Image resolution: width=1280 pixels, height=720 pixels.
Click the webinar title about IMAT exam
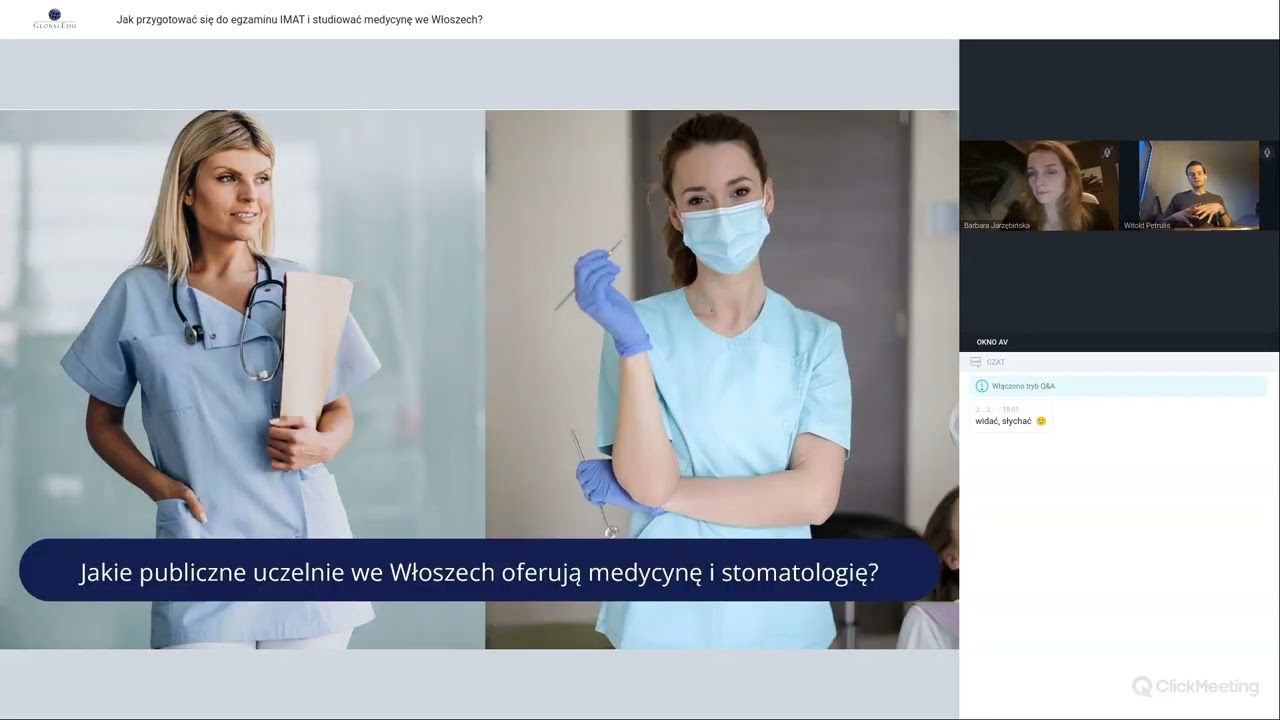point(300,19)
